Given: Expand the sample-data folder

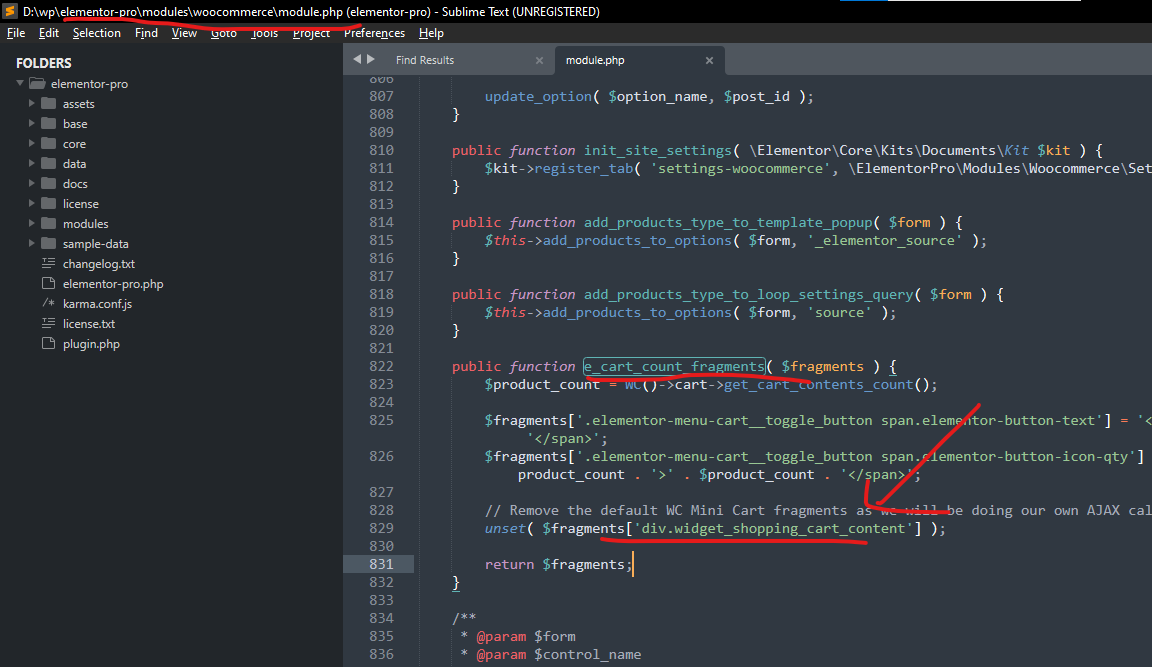Looking at the screenshot, I should (x=32, y=243).
